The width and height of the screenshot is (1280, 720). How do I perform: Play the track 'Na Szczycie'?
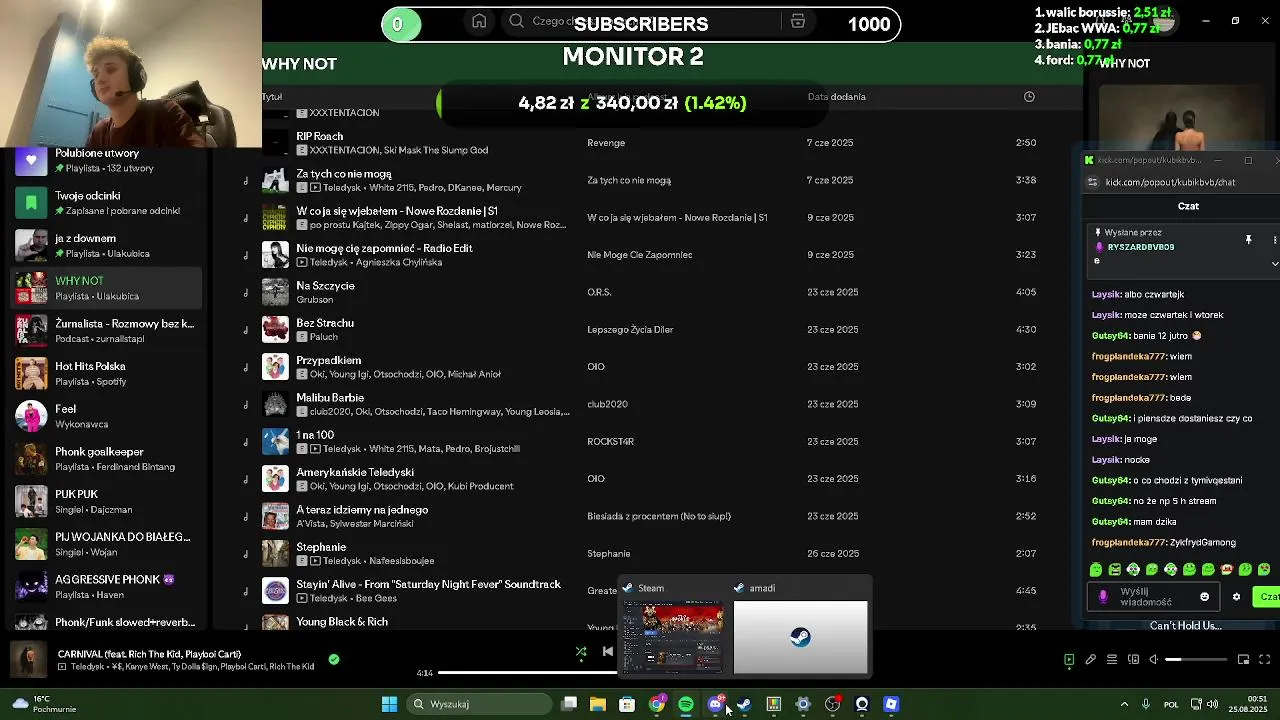point(325,286)
